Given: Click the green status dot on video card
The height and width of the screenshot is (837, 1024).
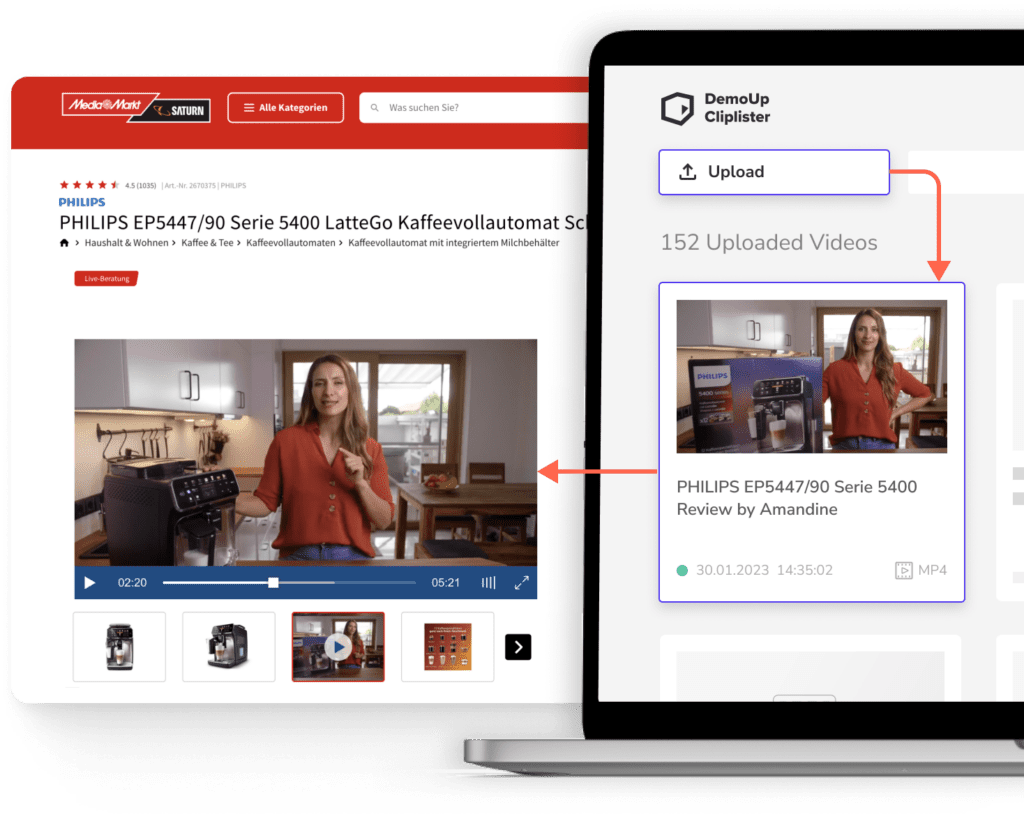Looking at the screenshot, I should pyautogui.click(x=682, y=570).
